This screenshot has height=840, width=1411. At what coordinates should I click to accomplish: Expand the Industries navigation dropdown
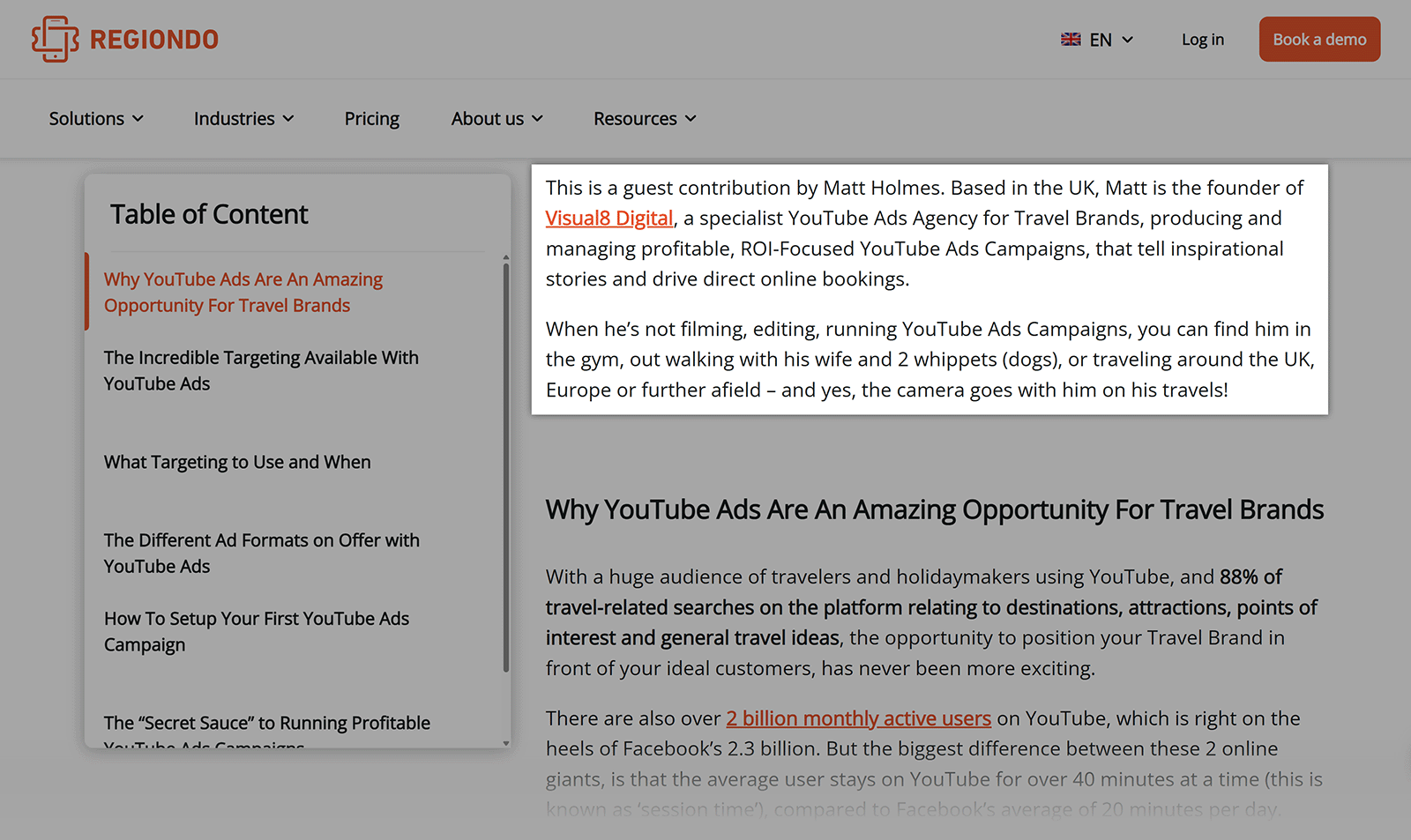[243, 118]
